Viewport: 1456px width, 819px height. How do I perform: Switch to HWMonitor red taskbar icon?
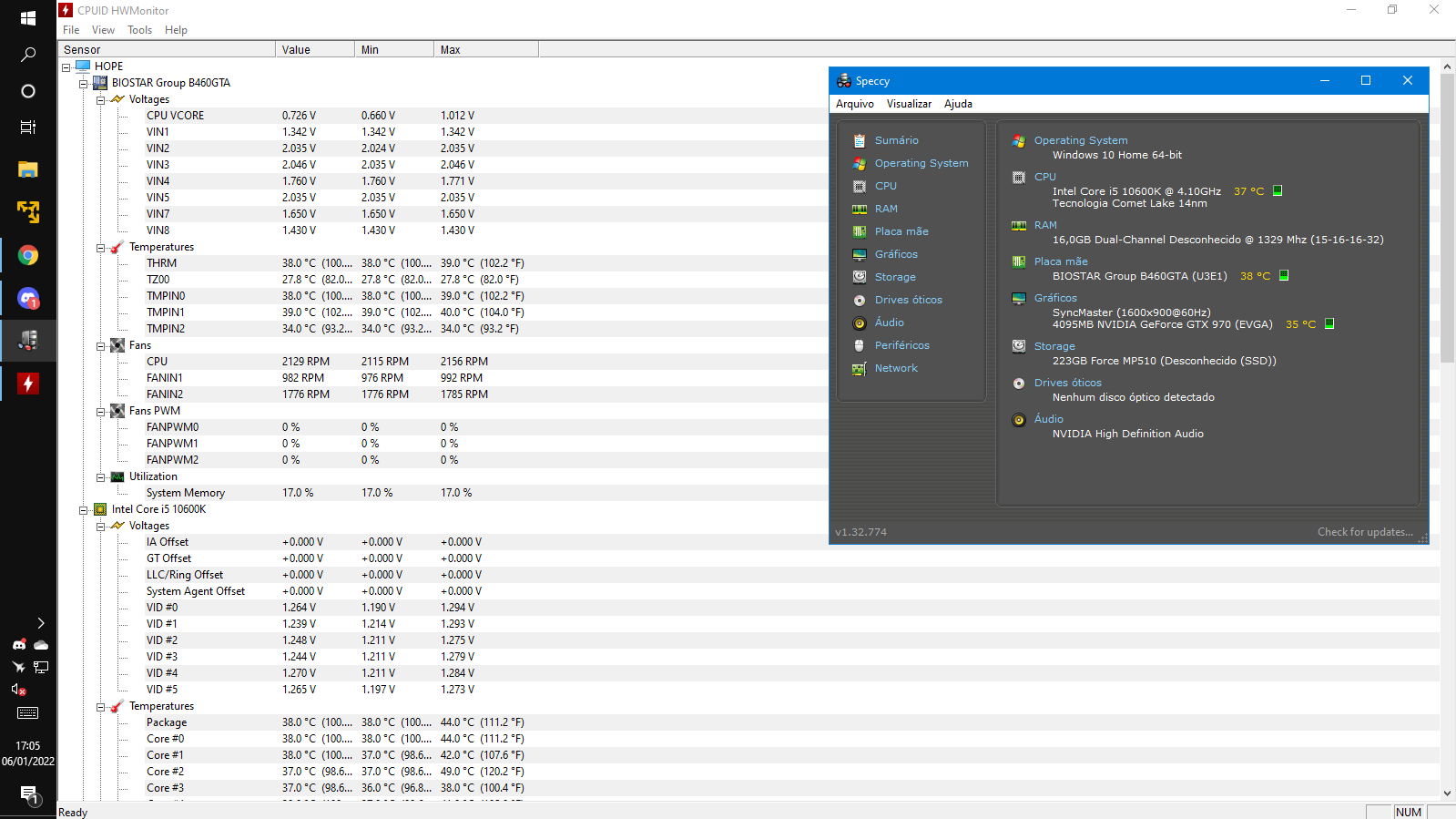(28, 384)
